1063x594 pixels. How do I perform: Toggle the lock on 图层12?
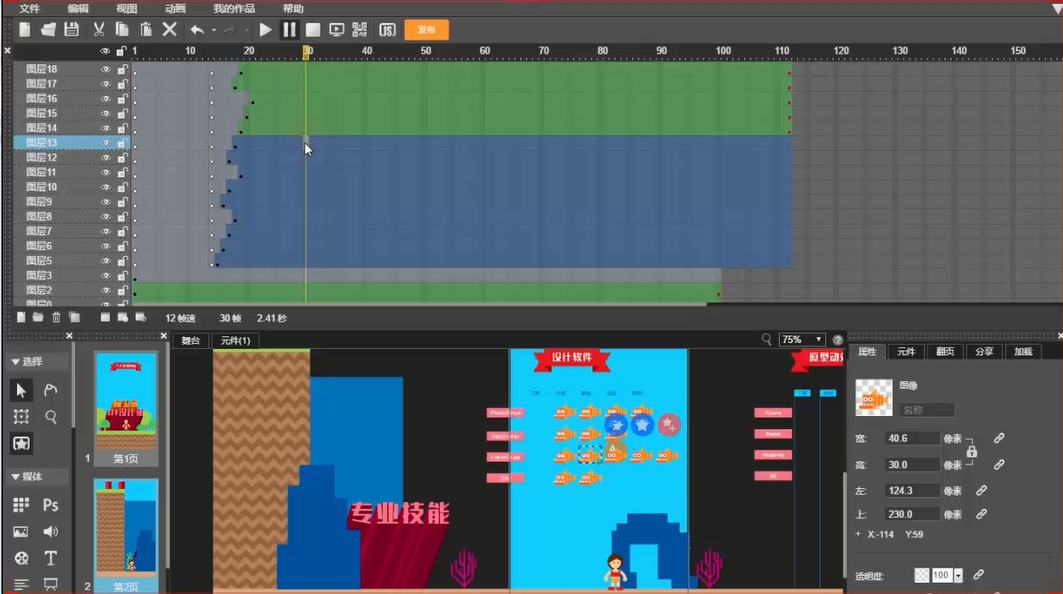122,158
